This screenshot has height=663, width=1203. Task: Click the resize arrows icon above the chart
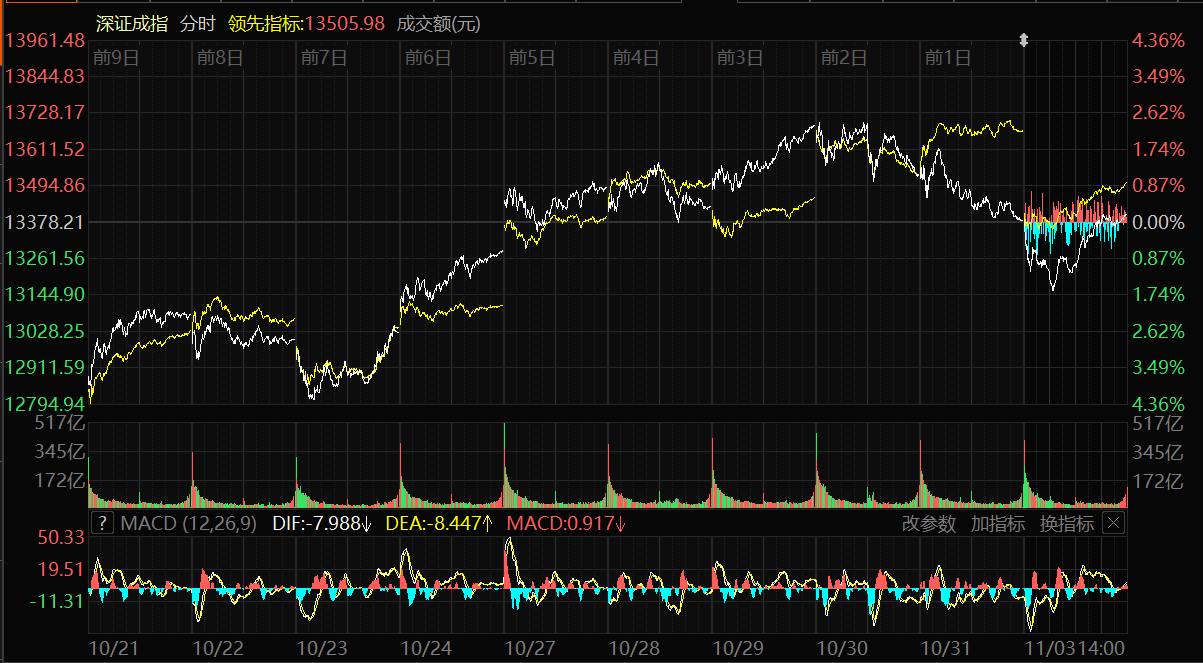[x=1023, y=40]
